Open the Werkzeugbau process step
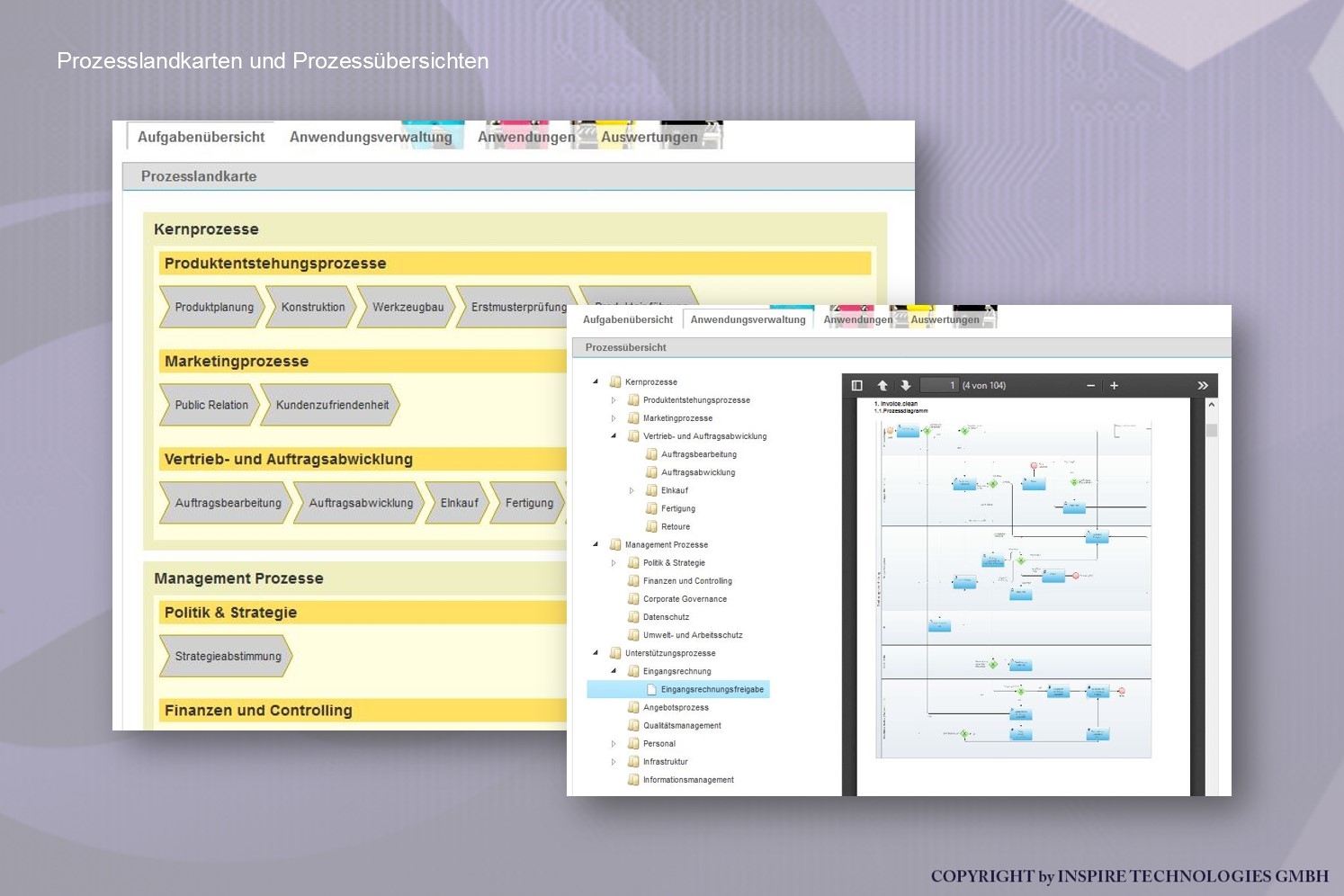1344x896 pixels. (x=407, y=307)
